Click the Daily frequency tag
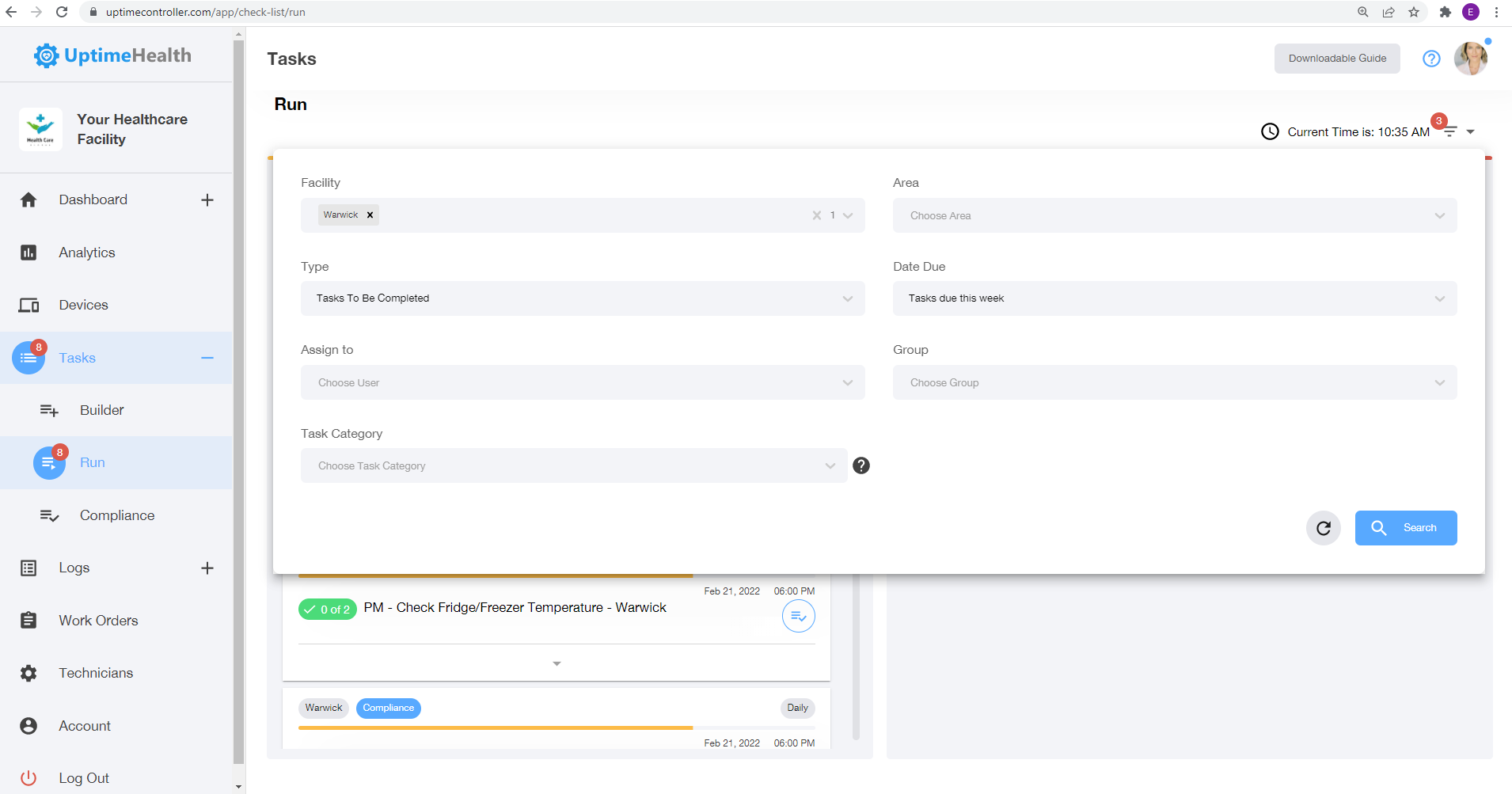The image size is (1512, 794). tap(797, 708)
